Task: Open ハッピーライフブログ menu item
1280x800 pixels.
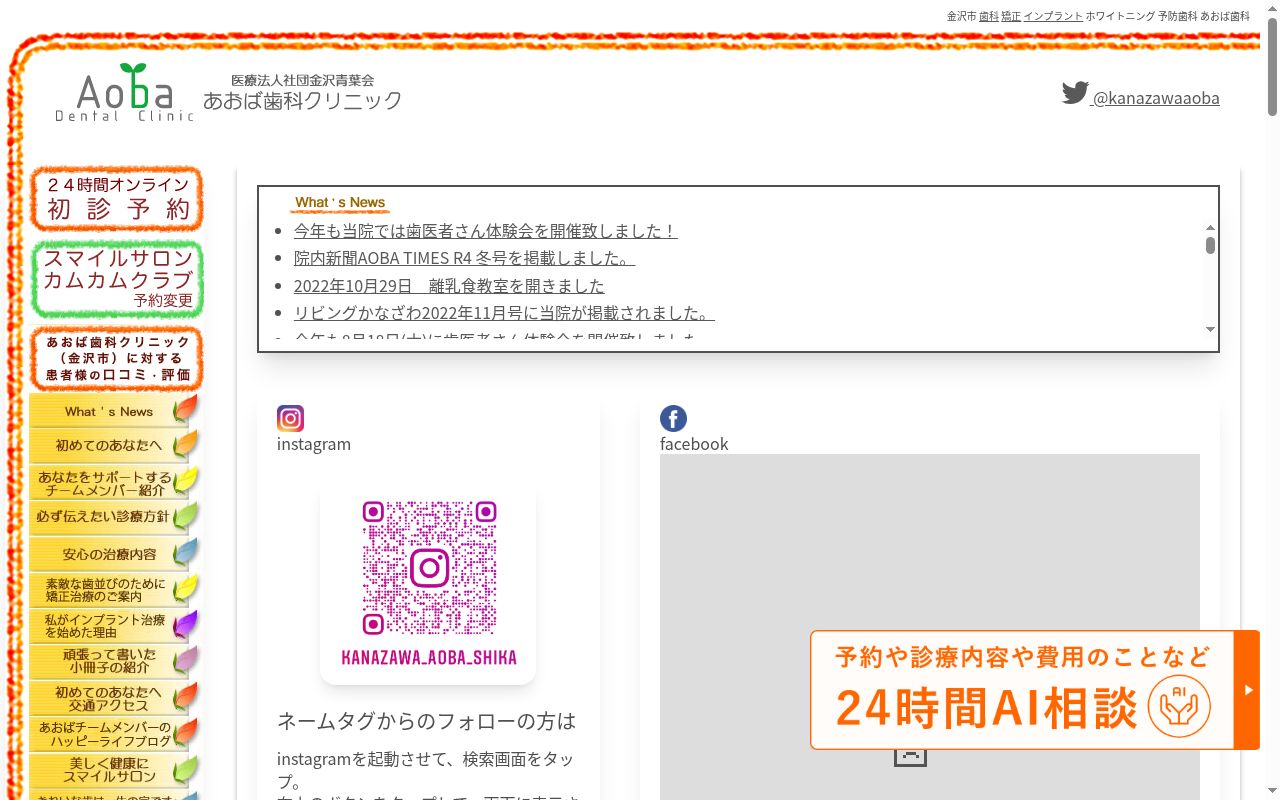Action: (114, 734)
